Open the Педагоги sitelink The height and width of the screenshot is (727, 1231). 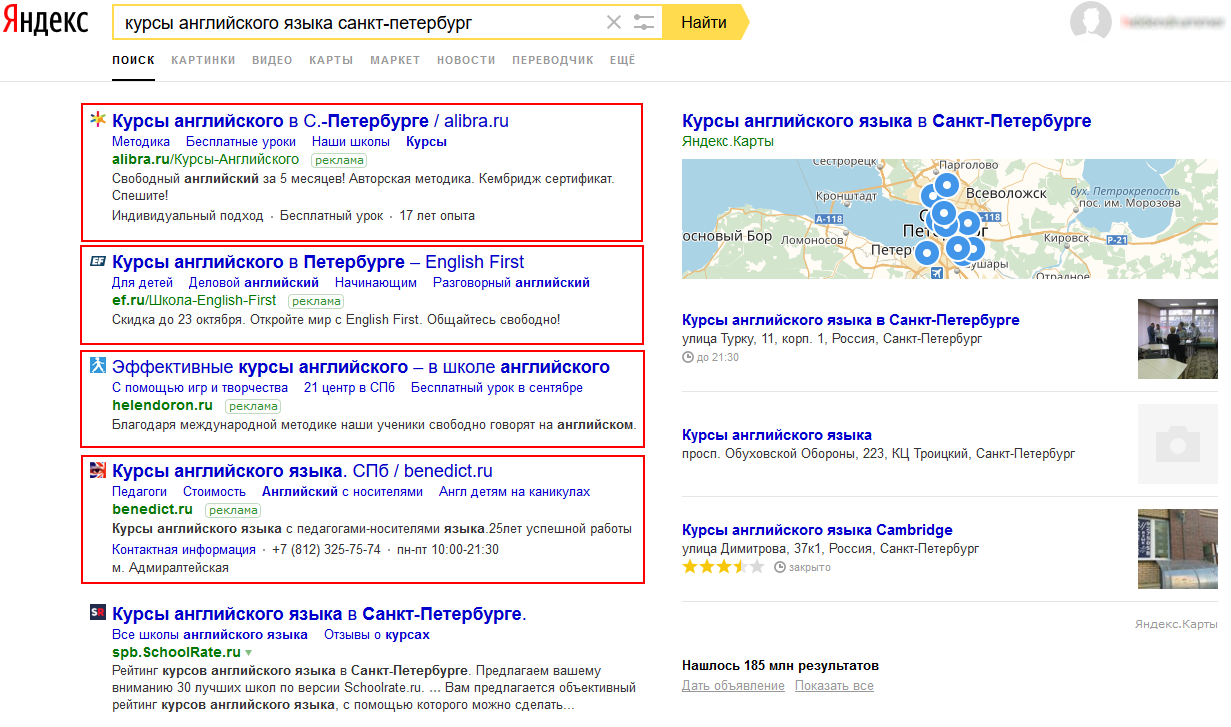[139, 492]
